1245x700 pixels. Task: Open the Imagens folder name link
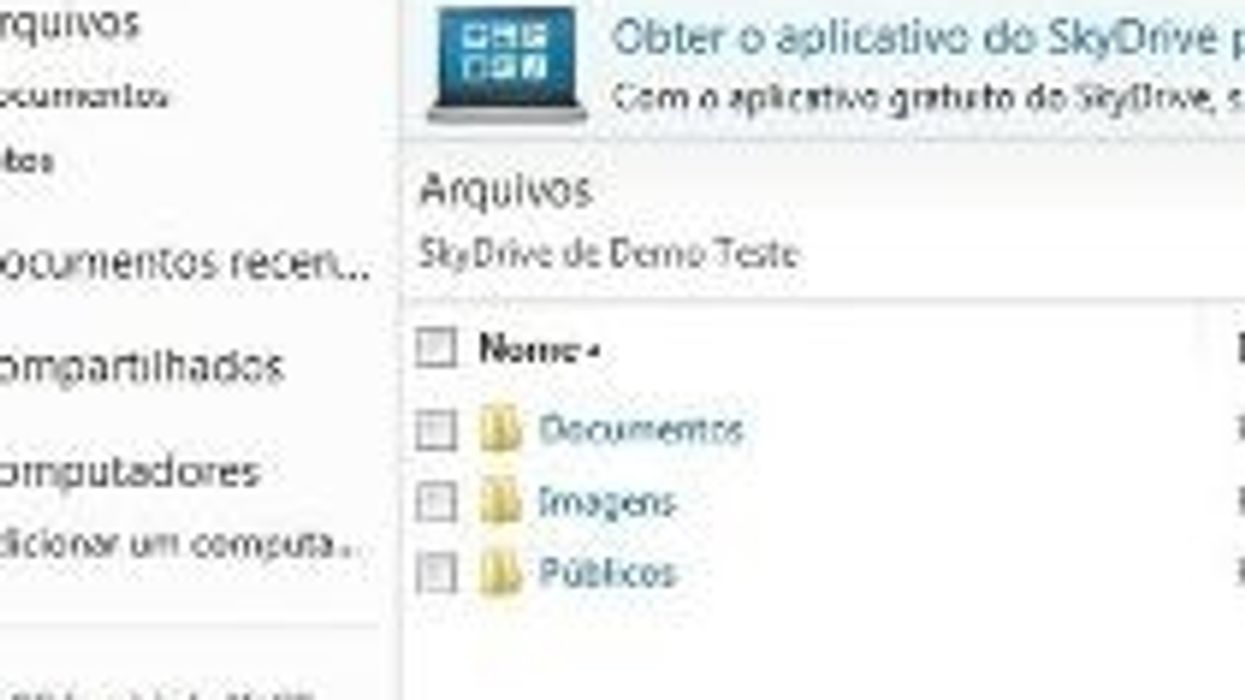pyautogui.click(x=607, y=502)
